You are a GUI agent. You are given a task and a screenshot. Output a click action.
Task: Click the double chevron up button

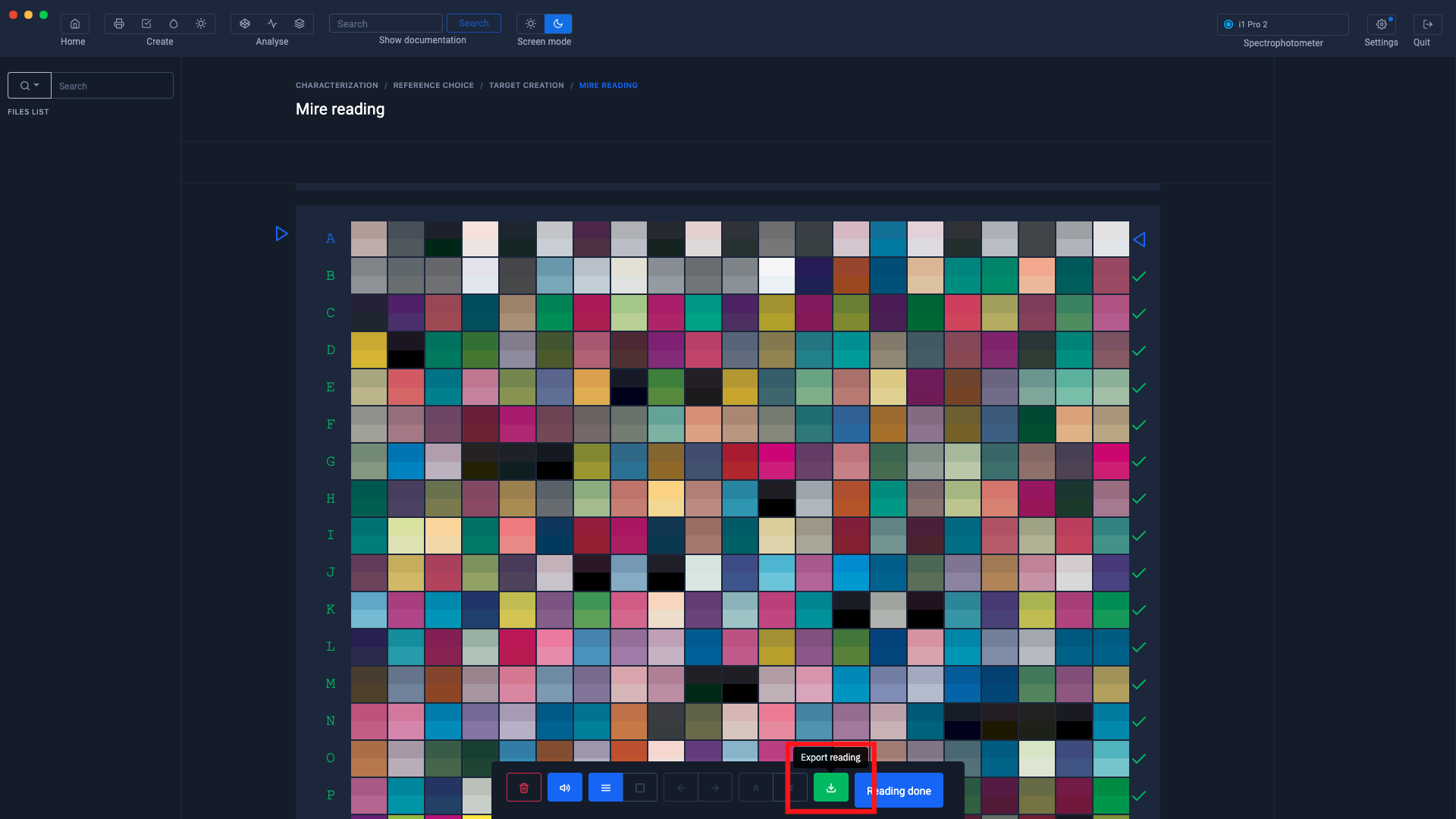click(756, 787)
